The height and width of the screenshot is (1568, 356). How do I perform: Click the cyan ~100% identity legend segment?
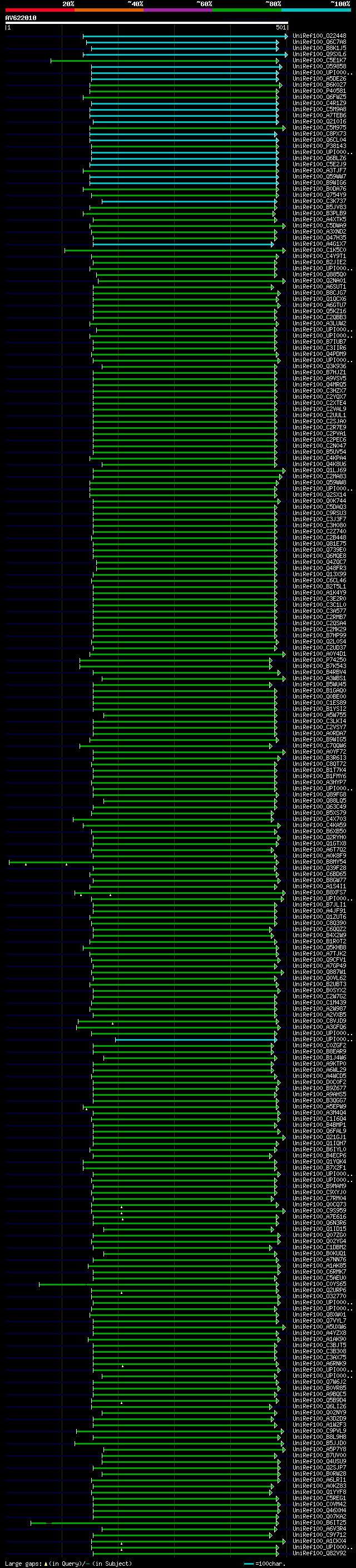[316, 10]
